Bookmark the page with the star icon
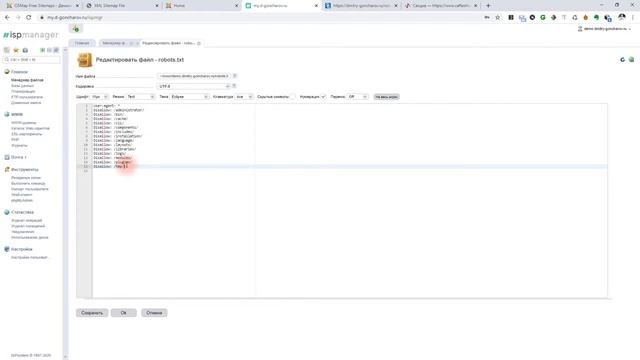Screen dimensions: 640x360 (498, 18)
